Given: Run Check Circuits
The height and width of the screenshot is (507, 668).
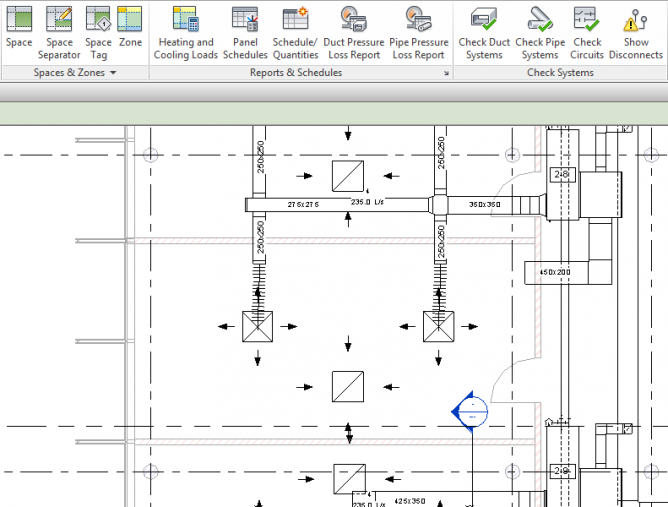Looking at the screenshot, I should (x=587, y=33).
